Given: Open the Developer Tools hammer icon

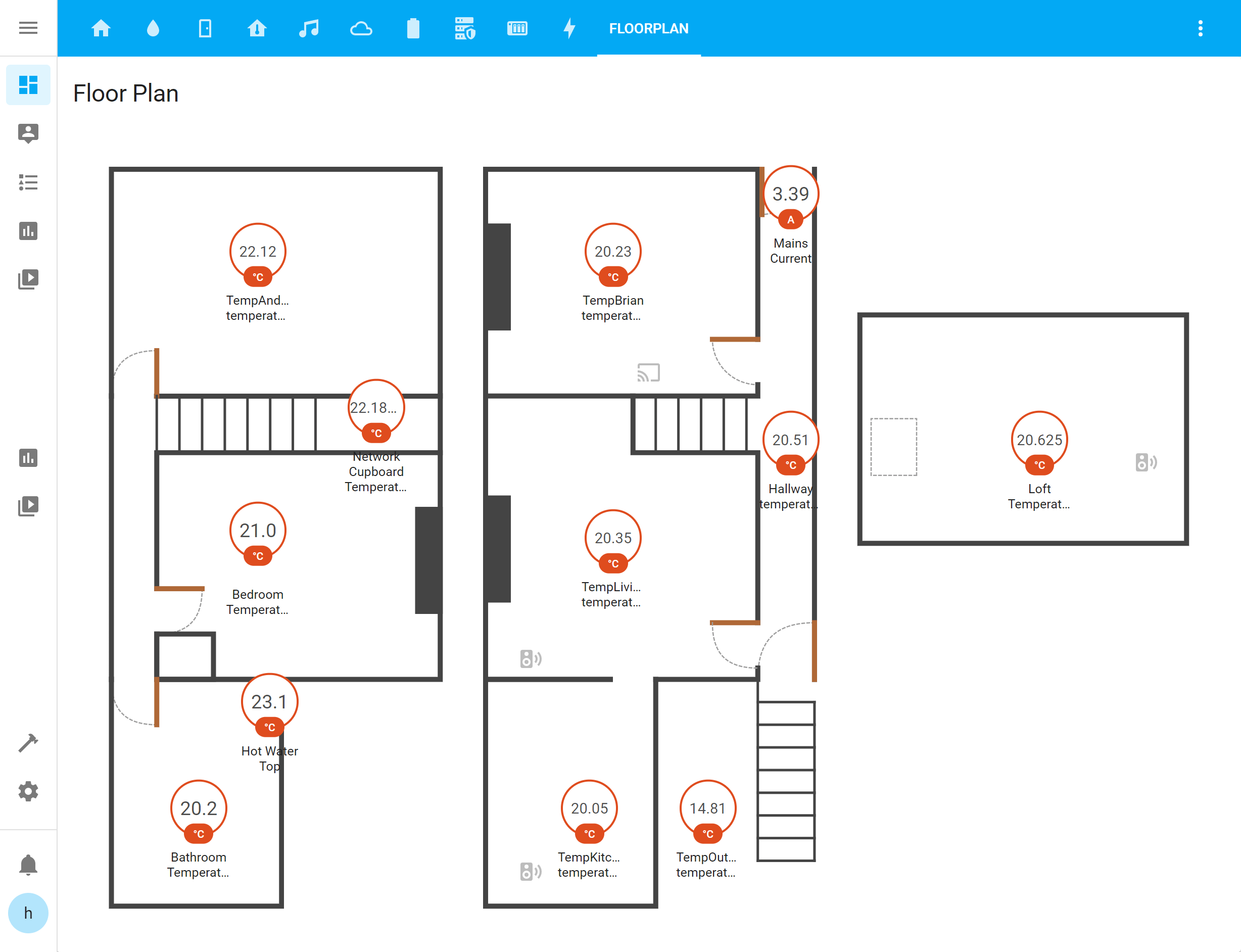Looking at the screenshot, I should (28, 743).
